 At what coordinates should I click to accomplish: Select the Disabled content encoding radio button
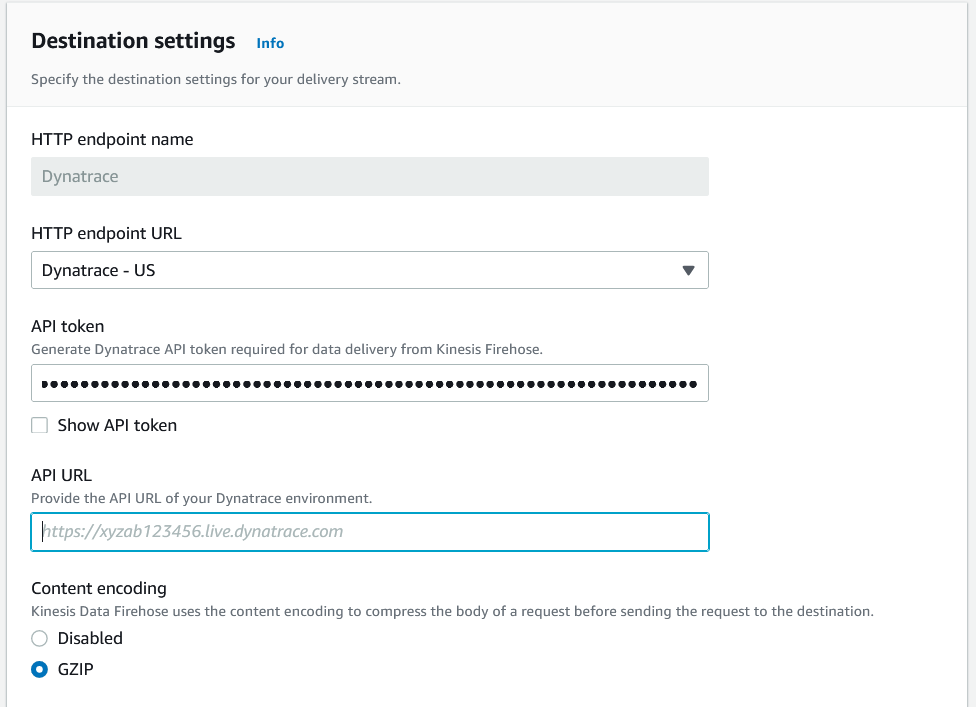pyautogui.click(x=40, y=638)
